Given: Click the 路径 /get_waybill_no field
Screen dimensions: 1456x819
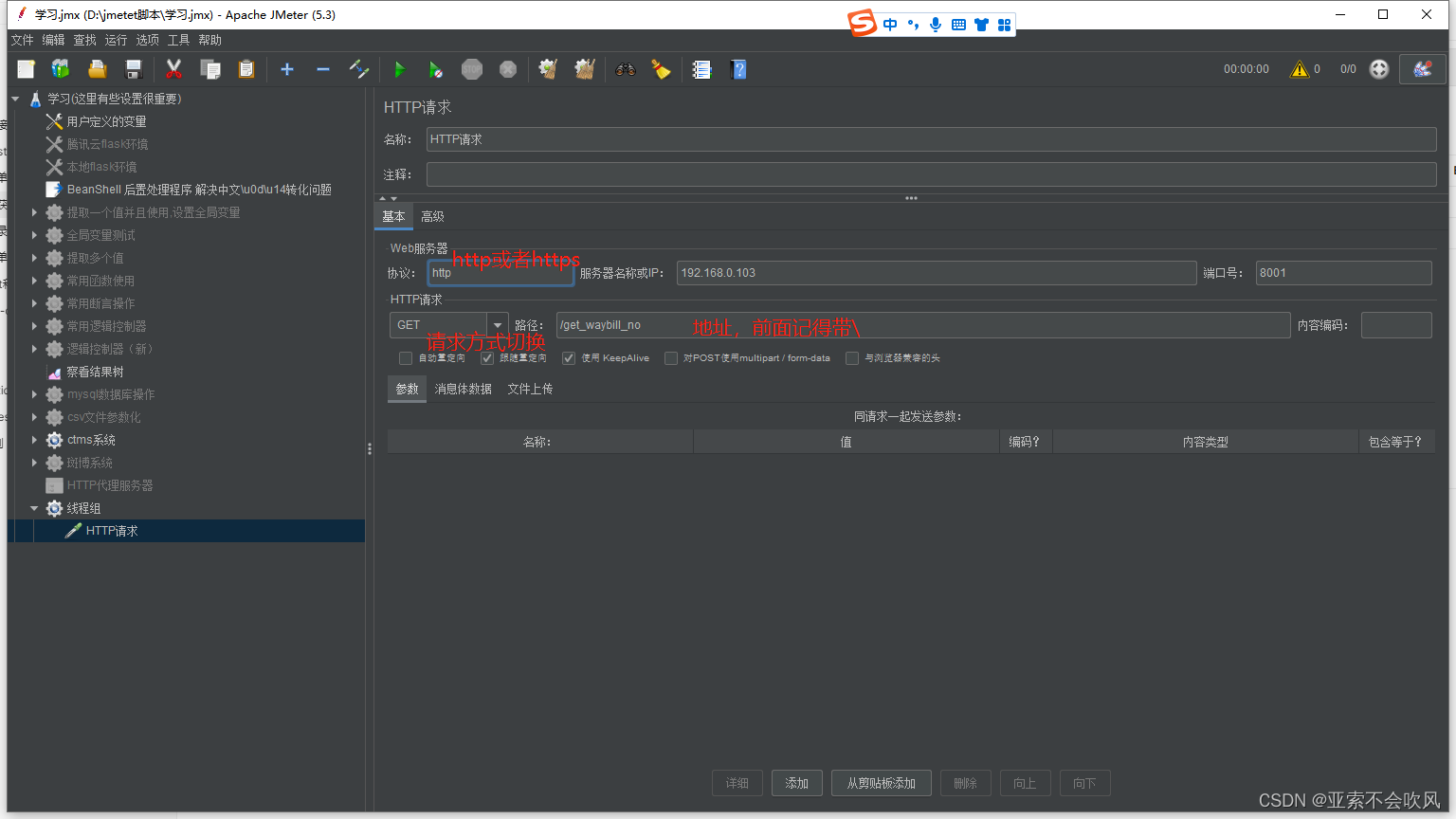Looking at the screenshot, I should (x=923, y=325).
